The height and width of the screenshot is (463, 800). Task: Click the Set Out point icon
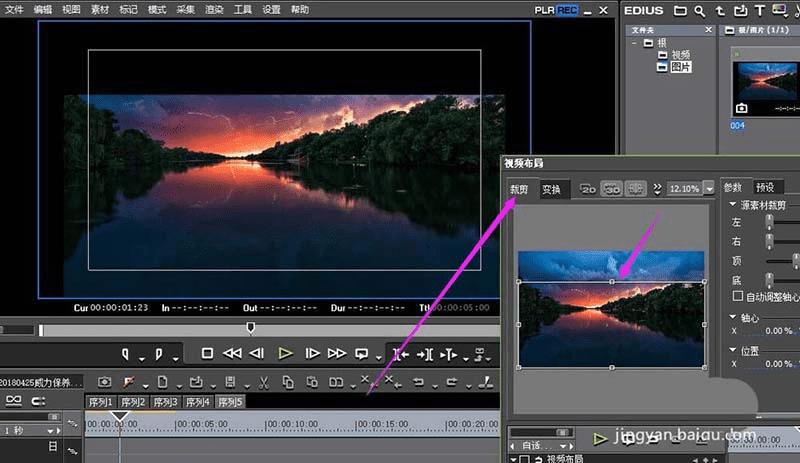(x=159, y=354)
